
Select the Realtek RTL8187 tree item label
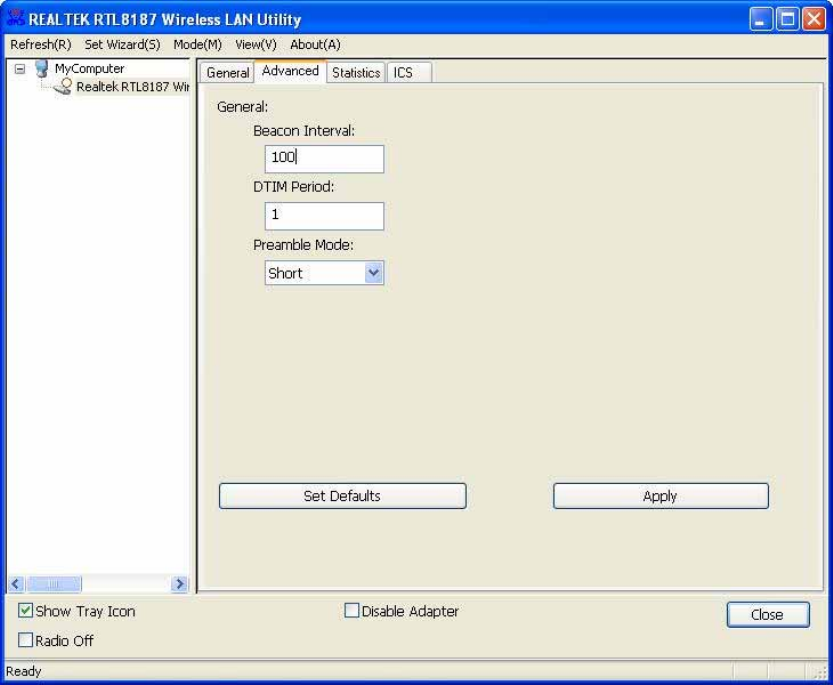(x=132, y=87)
